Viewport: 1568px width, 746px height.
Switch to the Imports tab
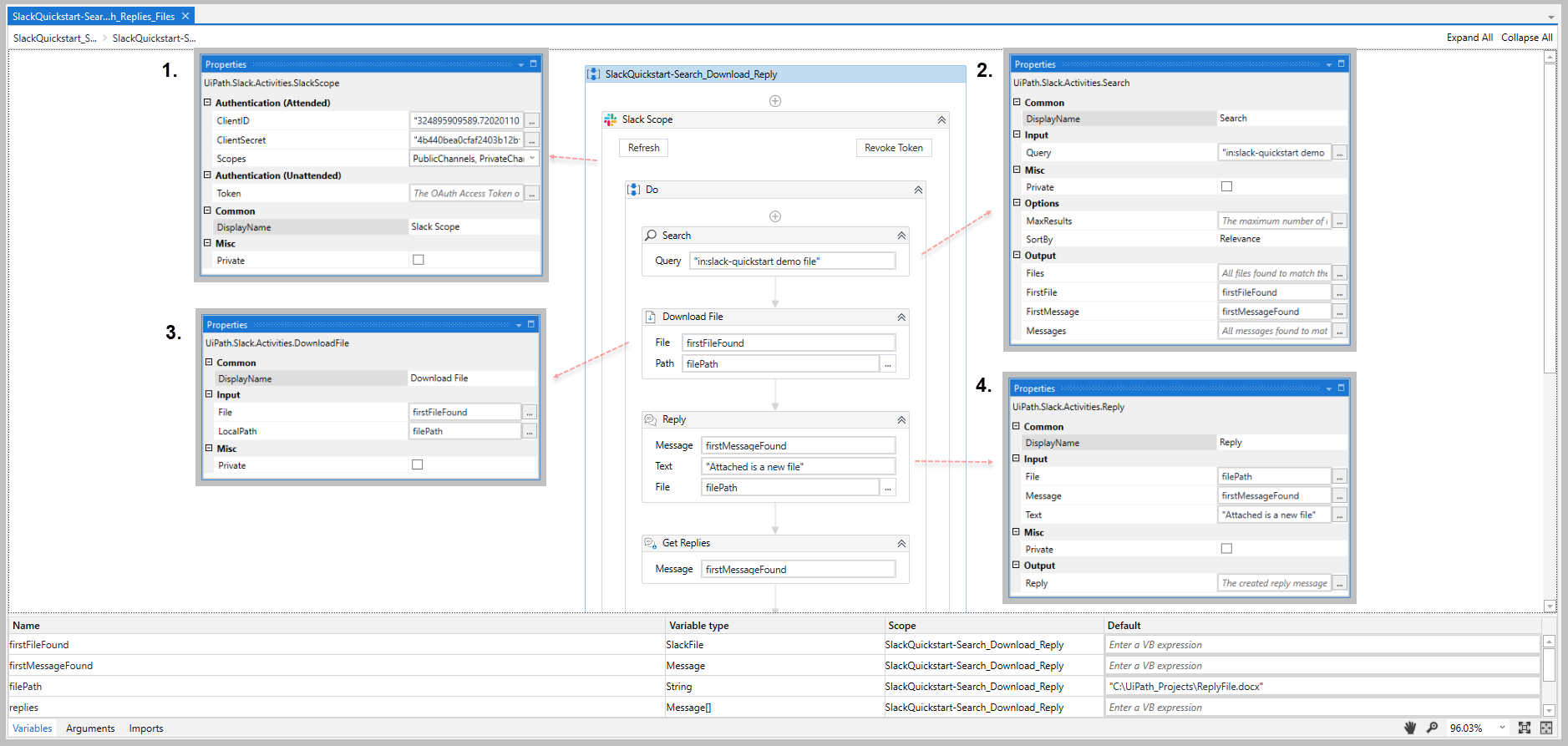[x=146, y=728]
